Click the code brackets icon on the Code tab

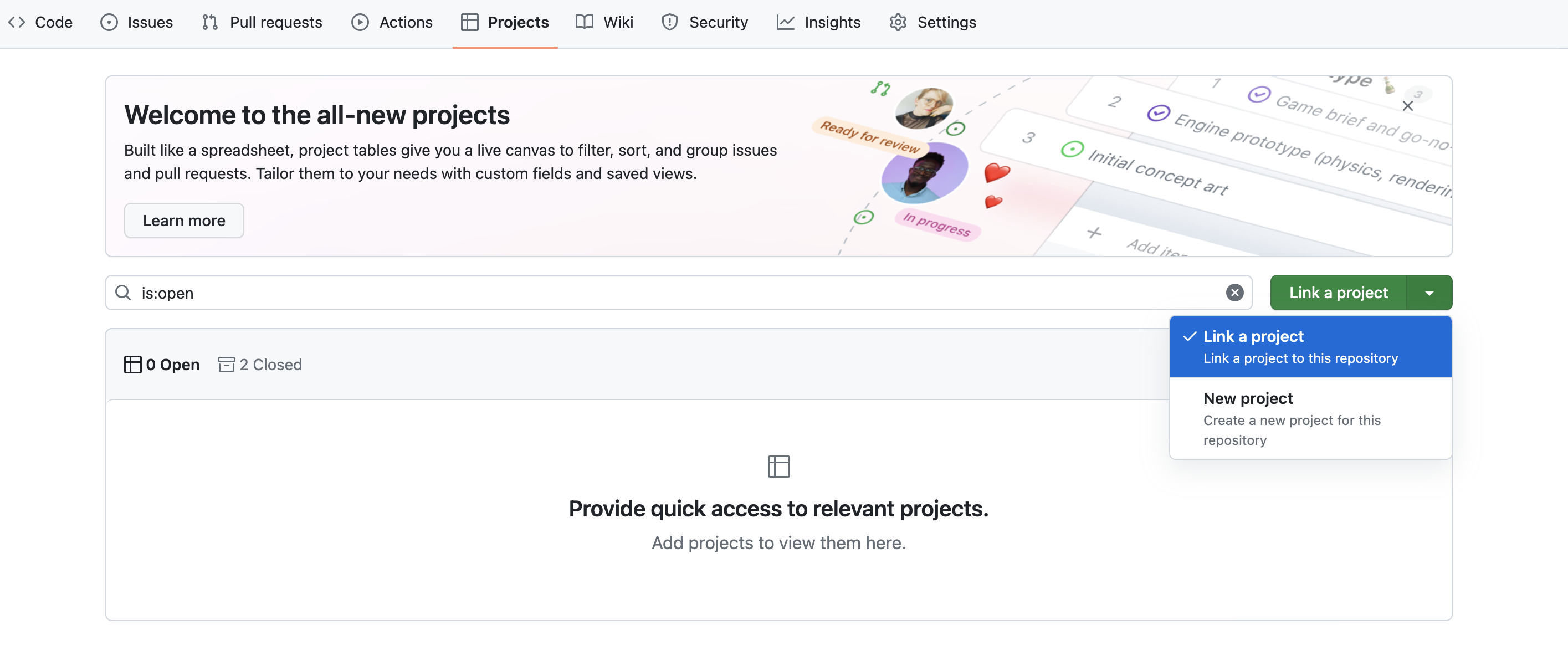point(17,22)
